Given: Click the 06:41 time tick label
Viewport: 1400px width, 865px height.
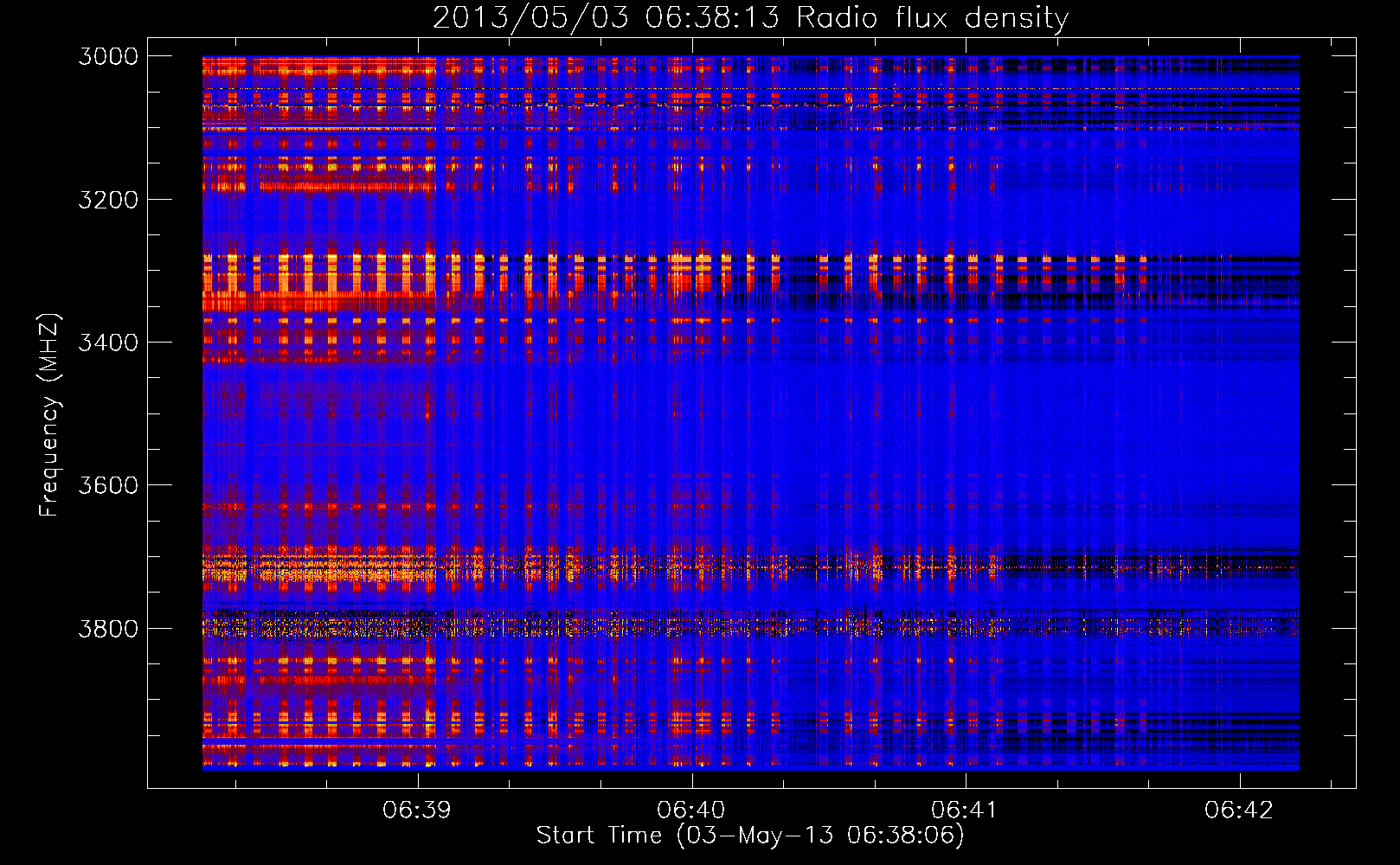Looking at the screenshot, I should tap(965, 810).
